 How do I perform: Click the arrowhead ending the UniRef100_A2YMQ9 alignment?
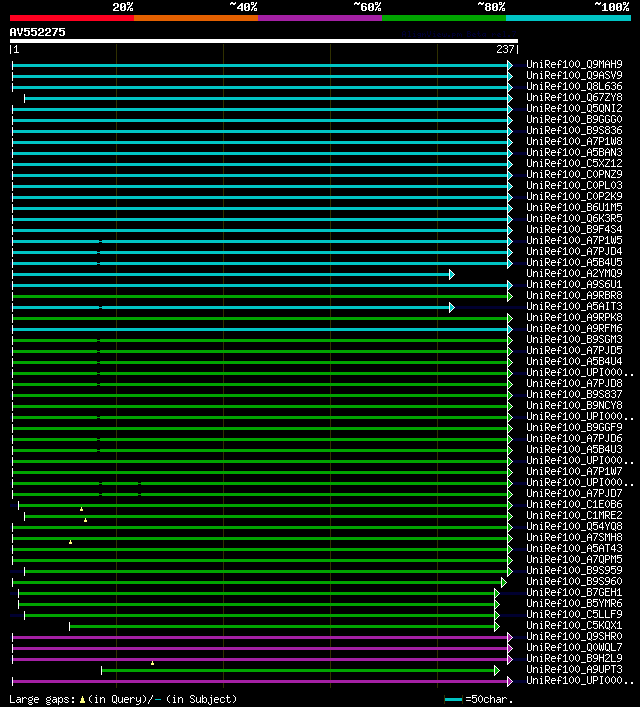[451, 275]
